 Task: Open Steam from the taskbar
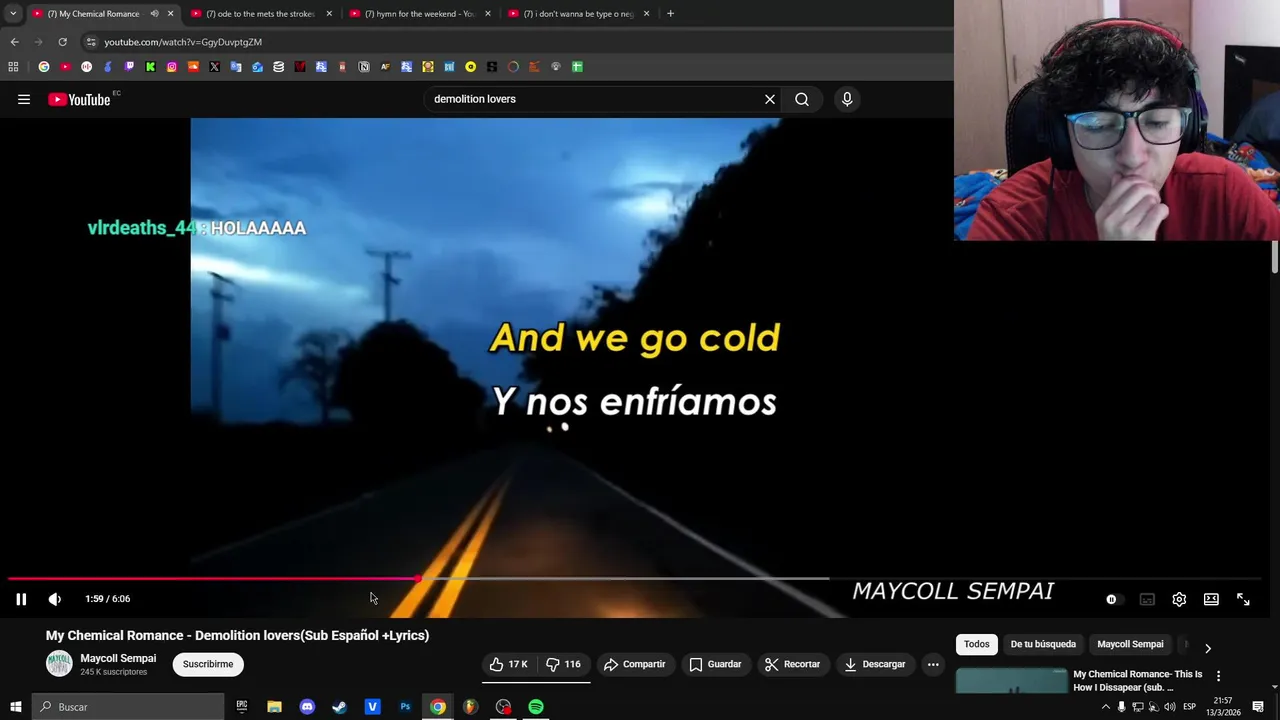(340, 707)
